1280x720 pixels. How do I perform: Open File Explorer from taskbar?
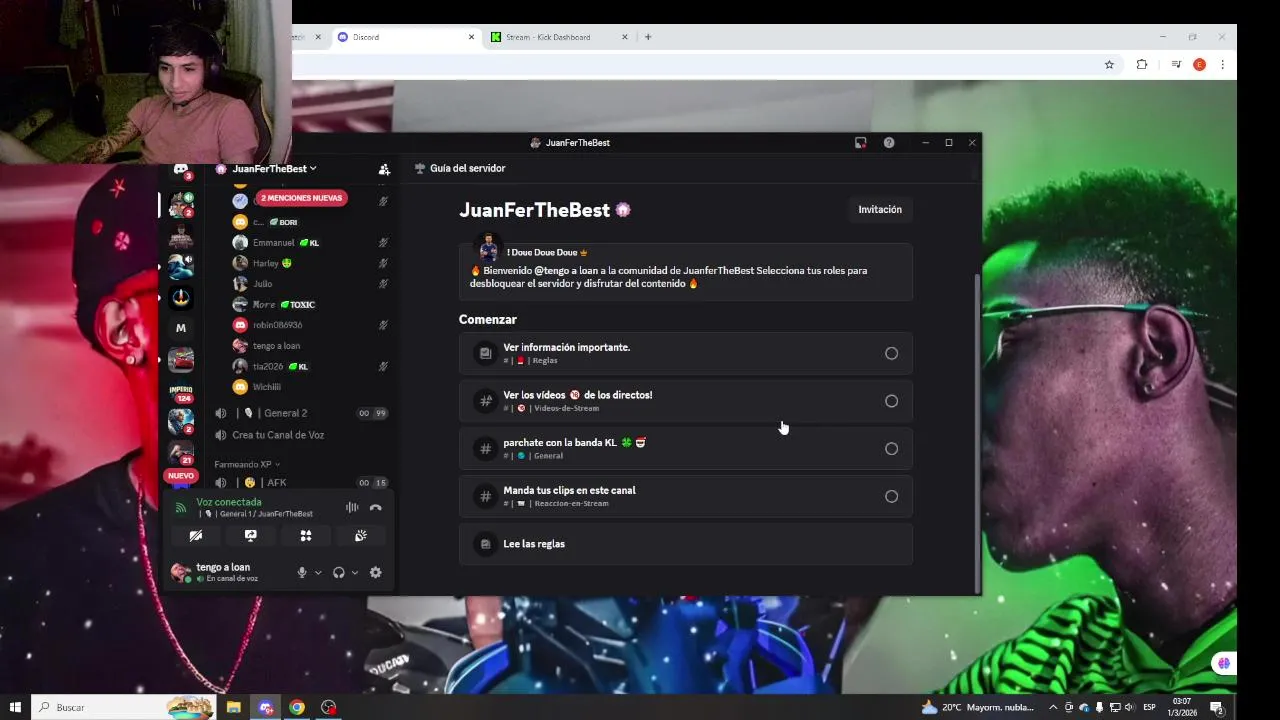coord(233,707)
